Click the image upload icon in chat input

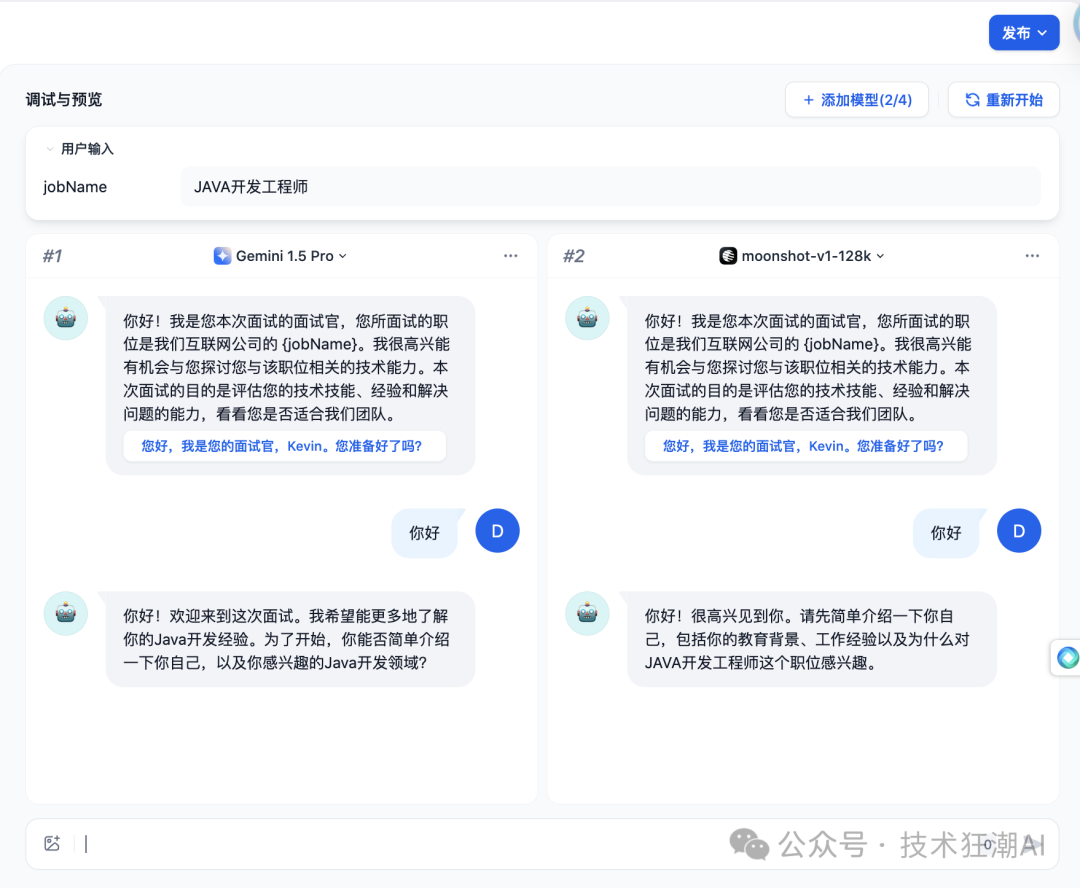[52, 843]
